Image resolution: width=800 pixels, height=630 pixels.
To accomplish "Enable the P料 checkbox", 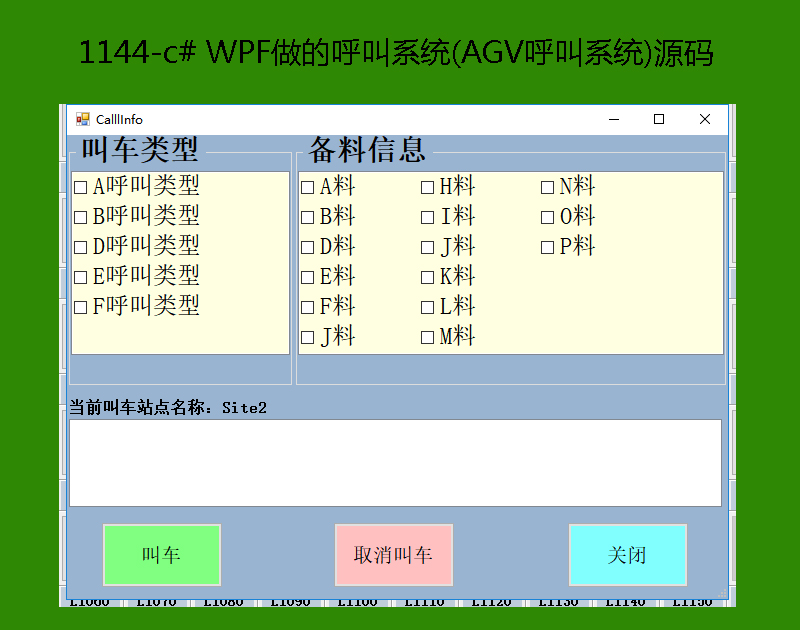I will (x=548, y=247).
